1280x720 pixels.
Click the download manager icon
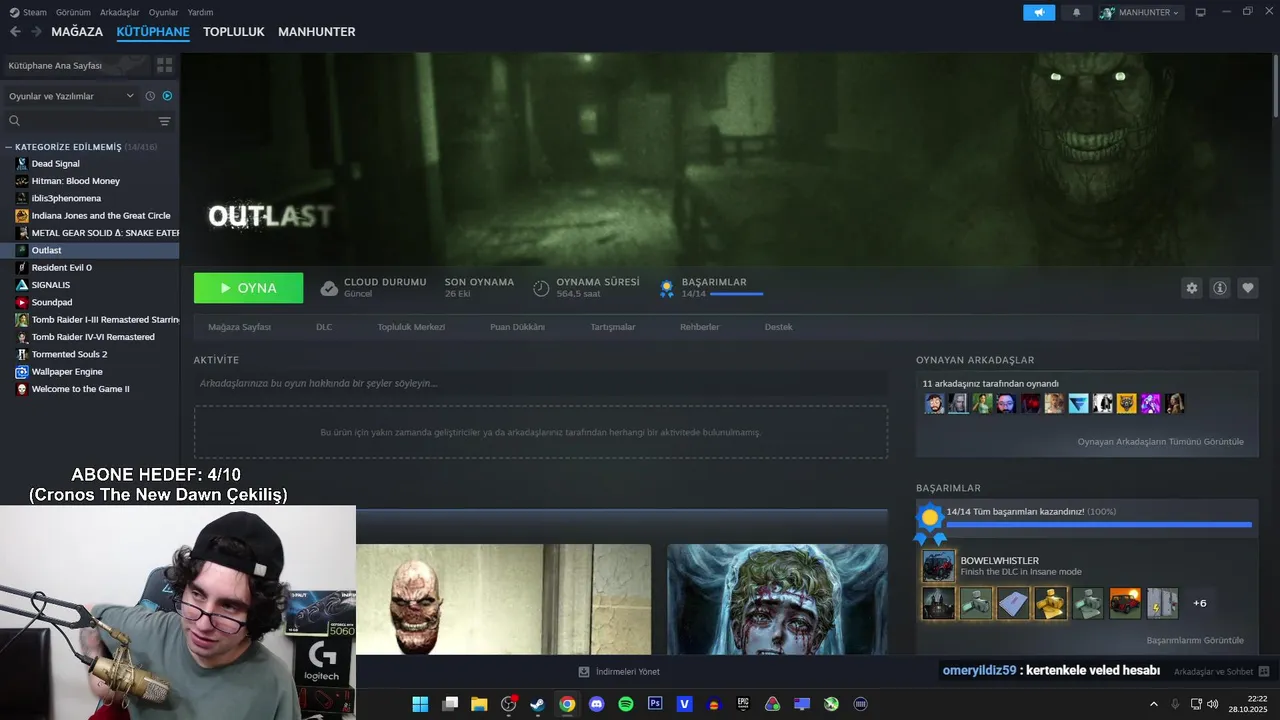click(x=584, y=672)
